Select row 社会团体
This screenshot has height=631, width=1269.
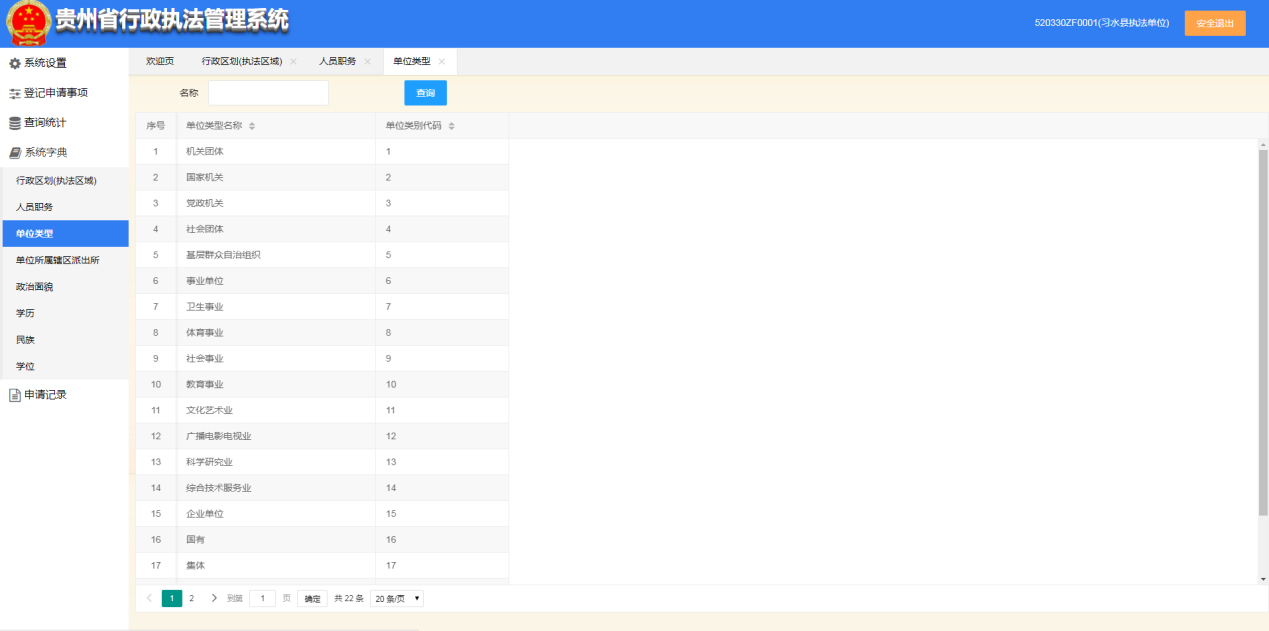(x=322, y=229)
